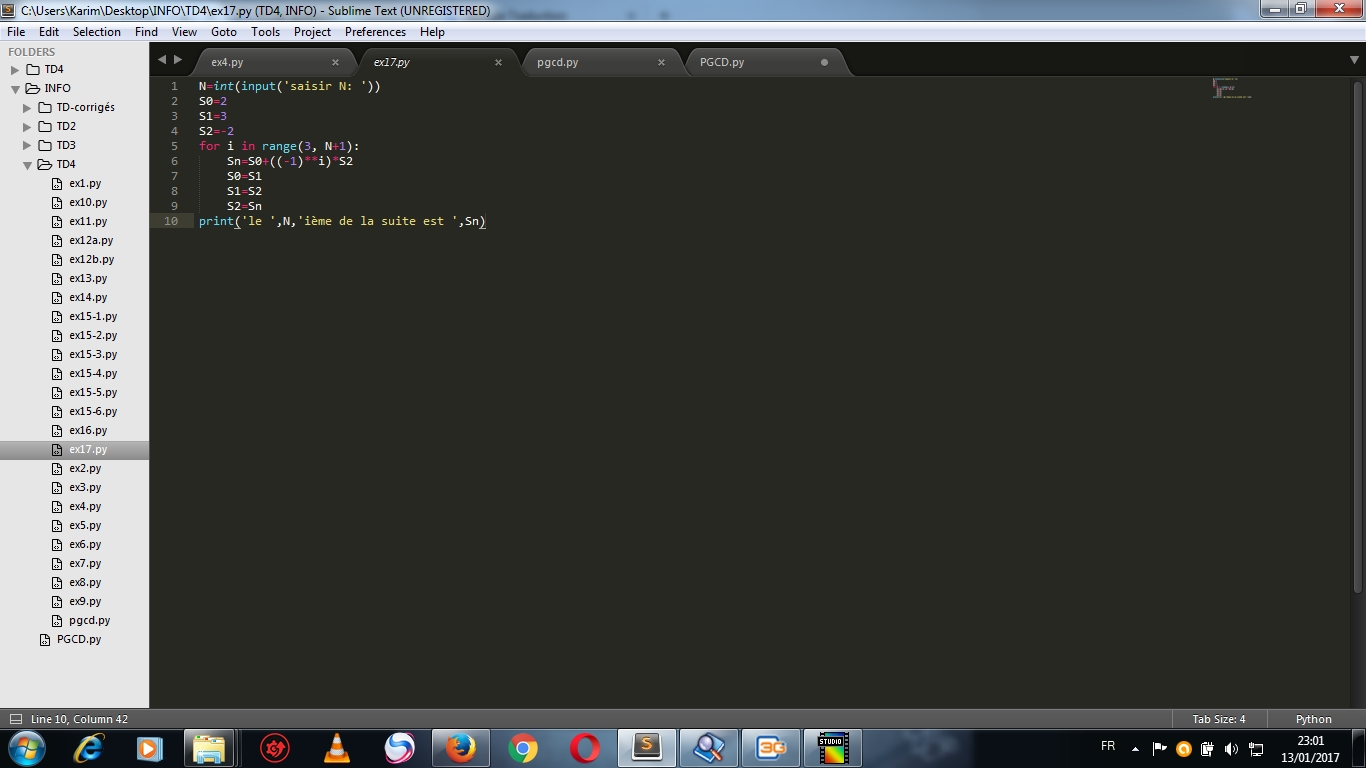Click the back arrow in tab history navigation
The height and width of the screenshot is (768, 1366).
[x=162, y=60]
